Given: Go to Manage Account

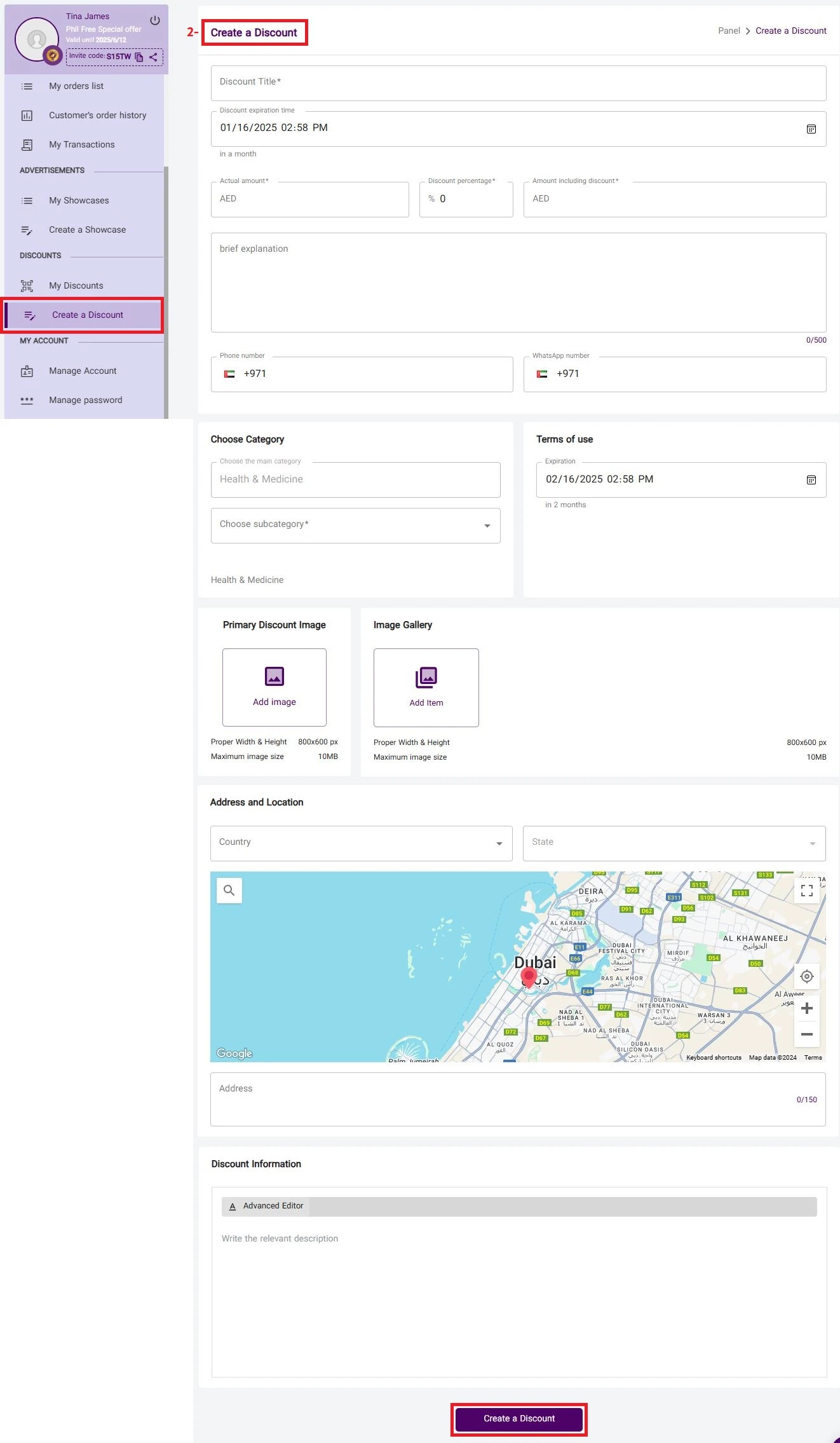Looking at the screenshot, I should coord(83,371).
